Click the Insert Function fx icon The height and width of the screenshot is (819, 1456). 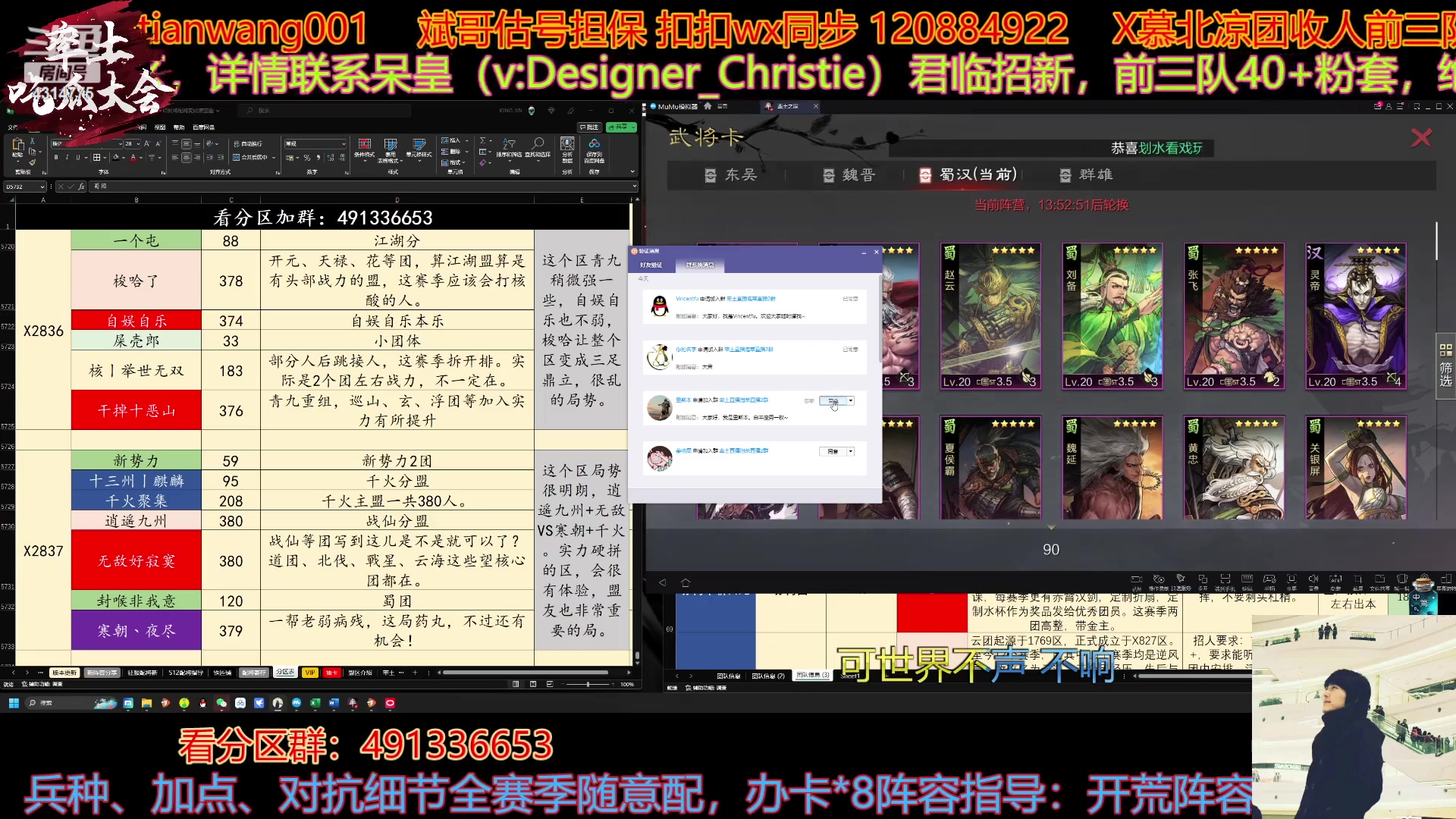[x=81, y=186]
